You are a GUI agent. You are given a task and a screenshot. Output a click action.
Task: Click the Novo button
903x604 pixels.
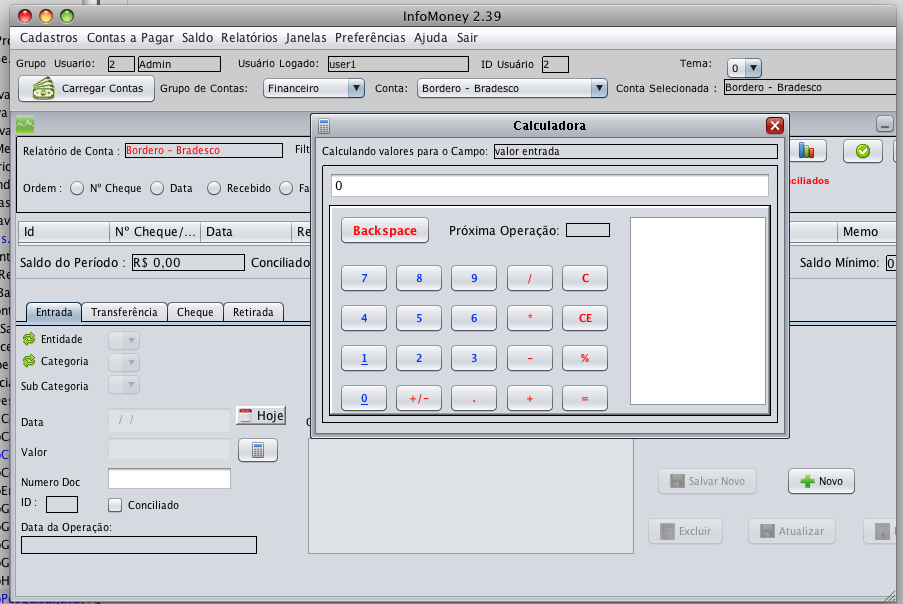(x=821, y=481)
